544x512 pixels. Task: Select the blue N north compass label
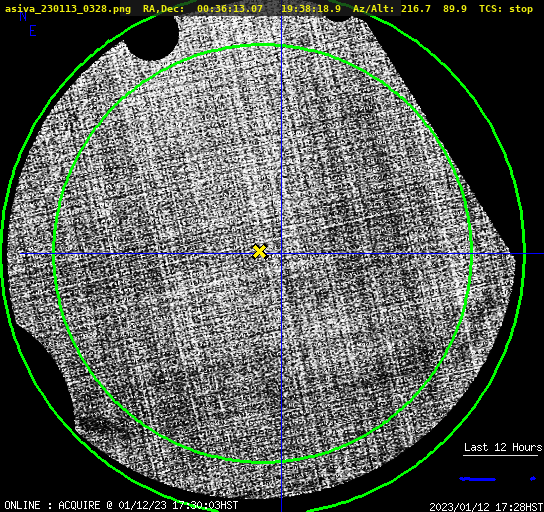coord(23,16)
